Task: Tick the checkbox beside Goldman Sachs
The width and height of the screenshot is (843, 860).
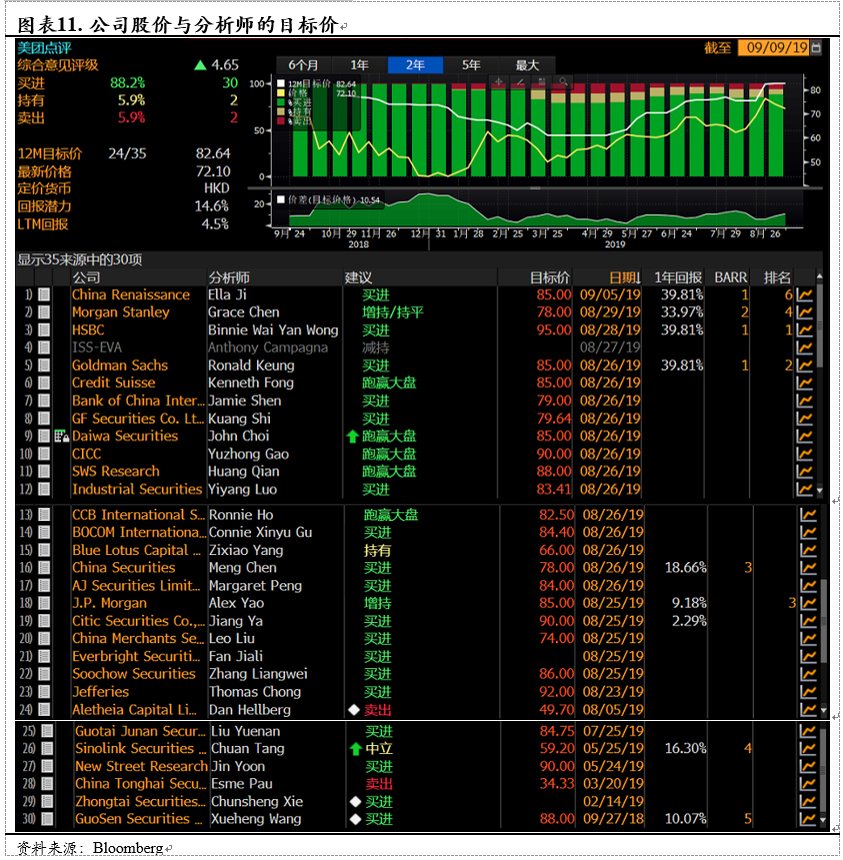Action: point(44,365)
